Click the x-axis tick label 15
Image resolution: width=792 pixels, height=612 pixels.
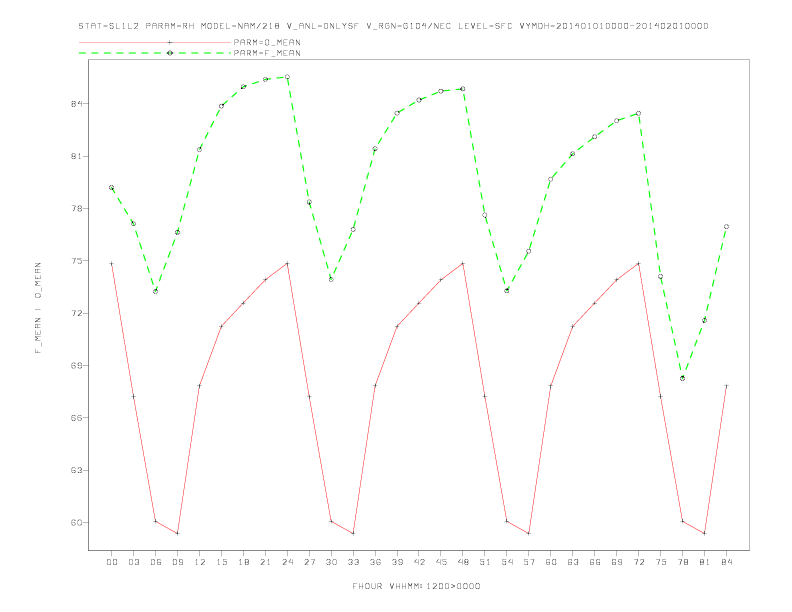pyautogui.click(x=221, y=562)
